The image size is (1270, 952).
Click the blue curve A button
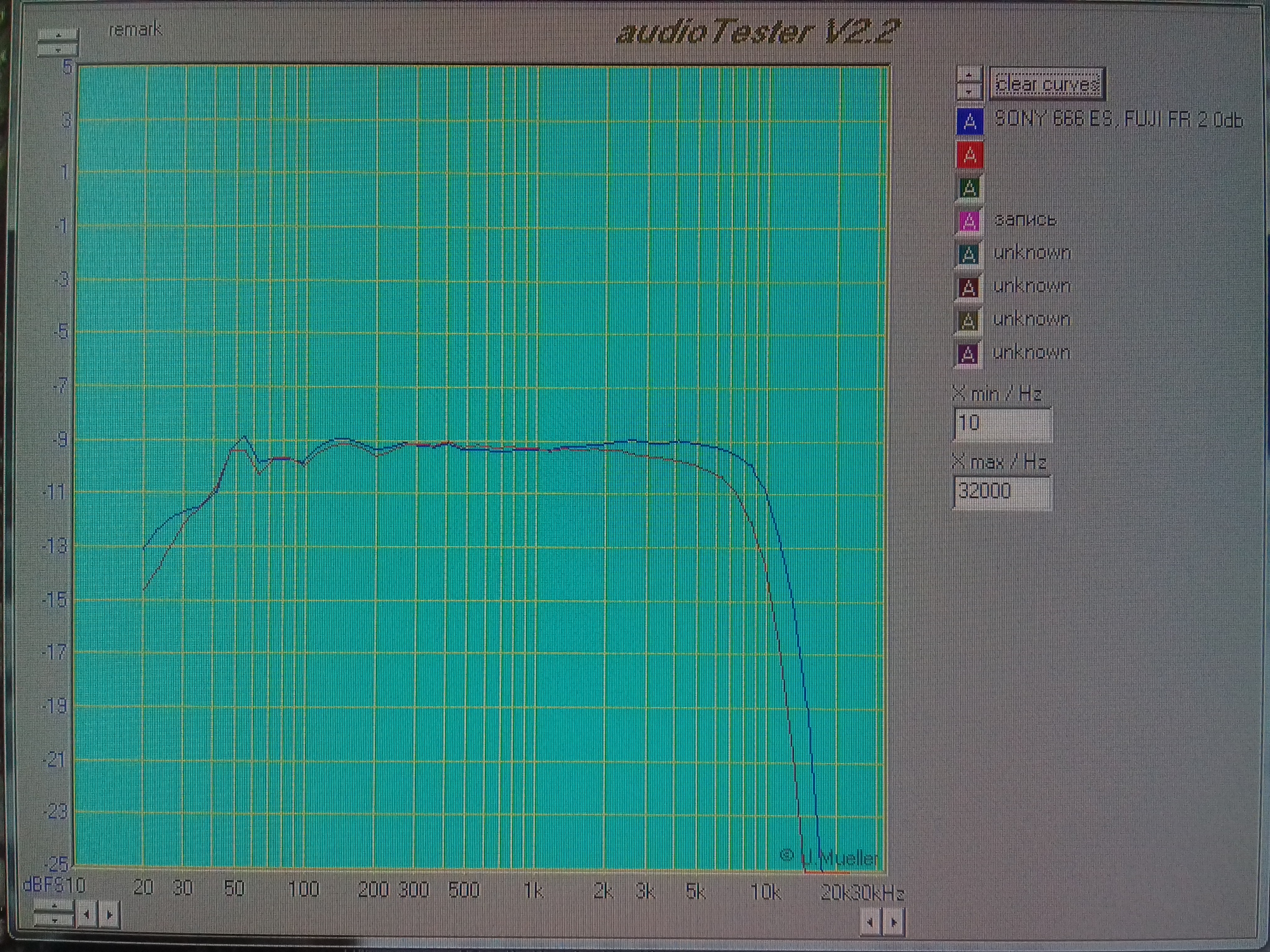970,121
